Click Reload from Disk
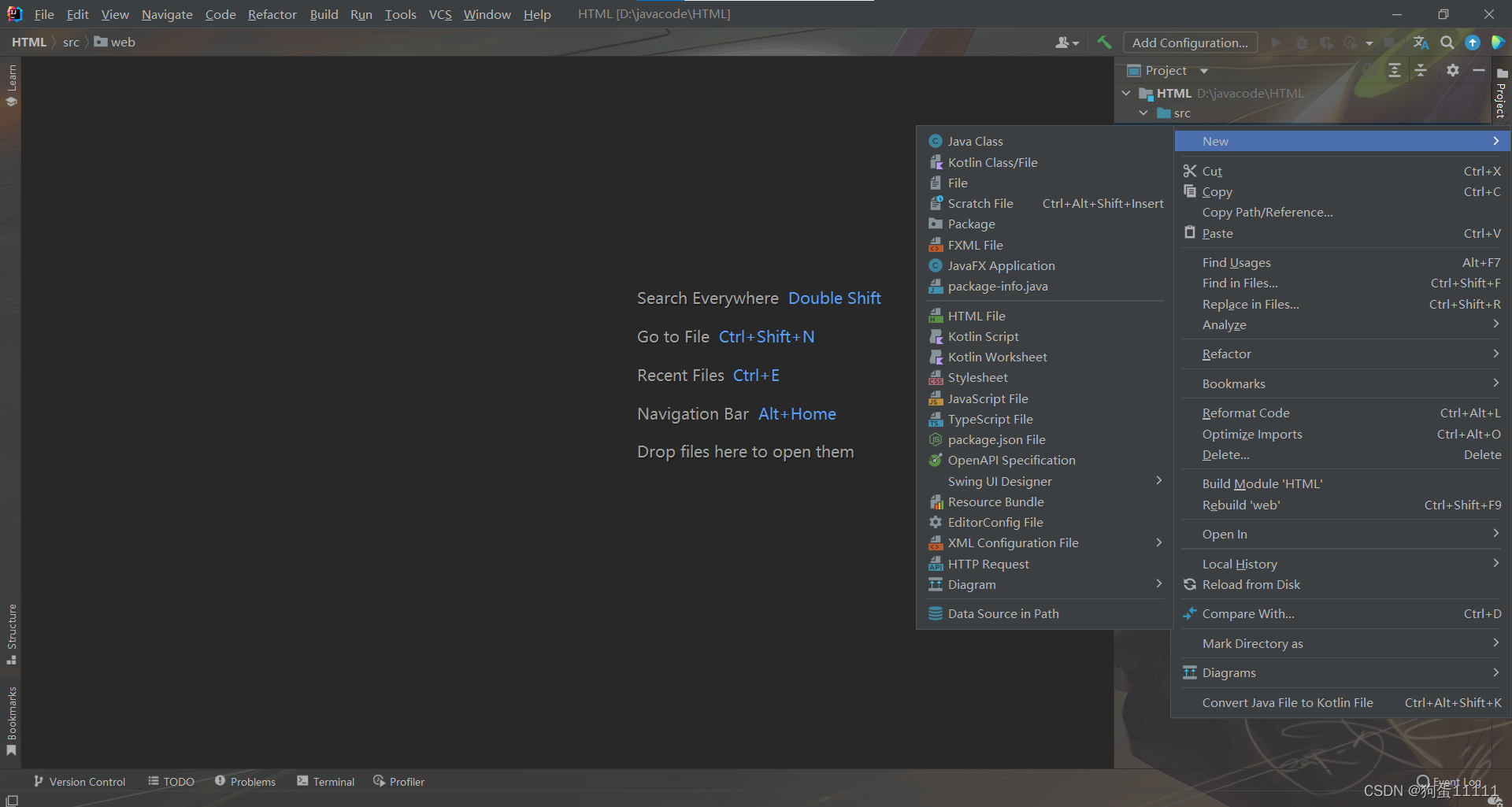Viewport: 1512px width, 807px height. click(1342, 584)
